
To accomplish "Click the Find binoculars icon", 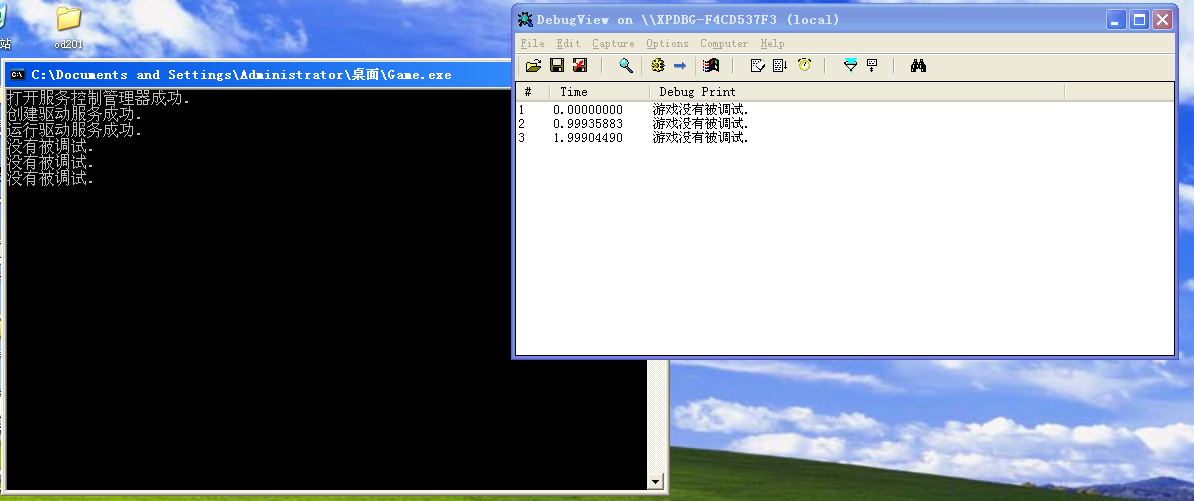I will tap(918, 65).
